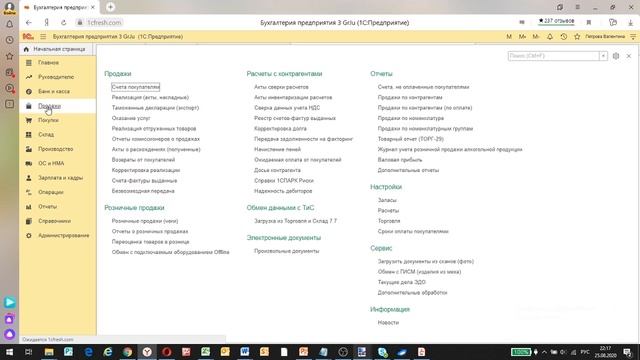Open Досье контрагента link
640x360 pixels.
(x=277, y=170)
